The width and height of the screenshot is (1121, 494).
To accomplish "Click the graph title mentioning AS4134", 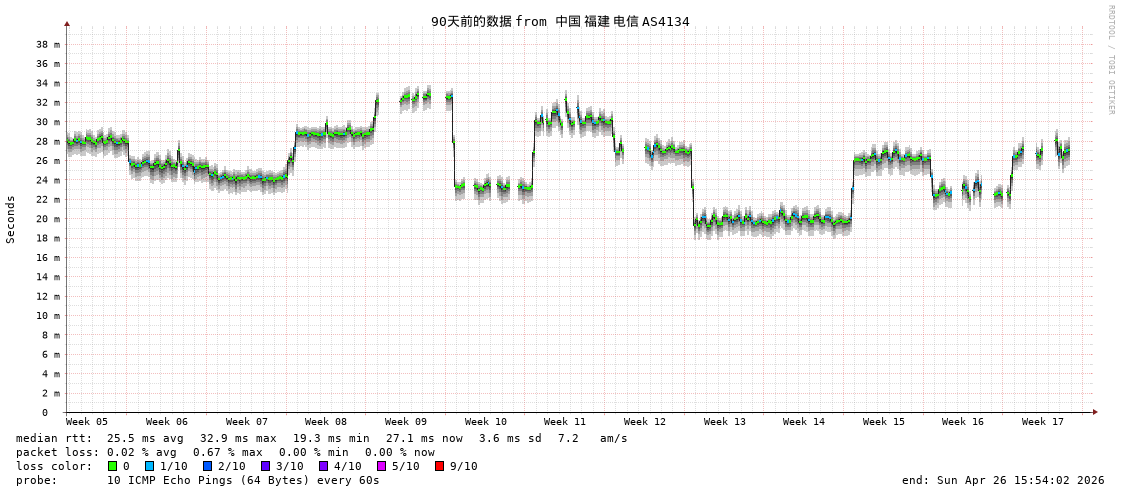I will pos(560,21).
